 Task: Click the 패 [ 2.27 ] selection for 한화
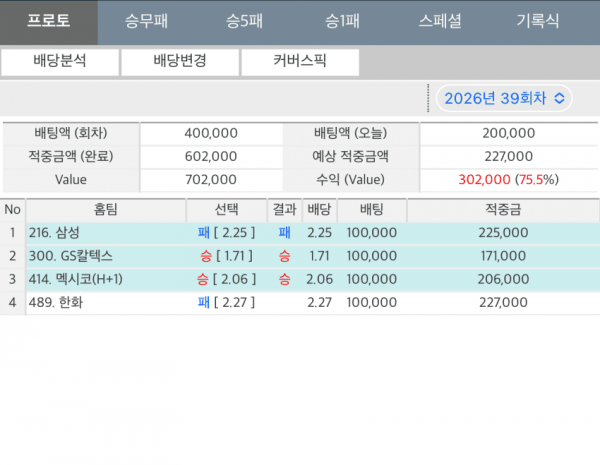pos(227,302)
